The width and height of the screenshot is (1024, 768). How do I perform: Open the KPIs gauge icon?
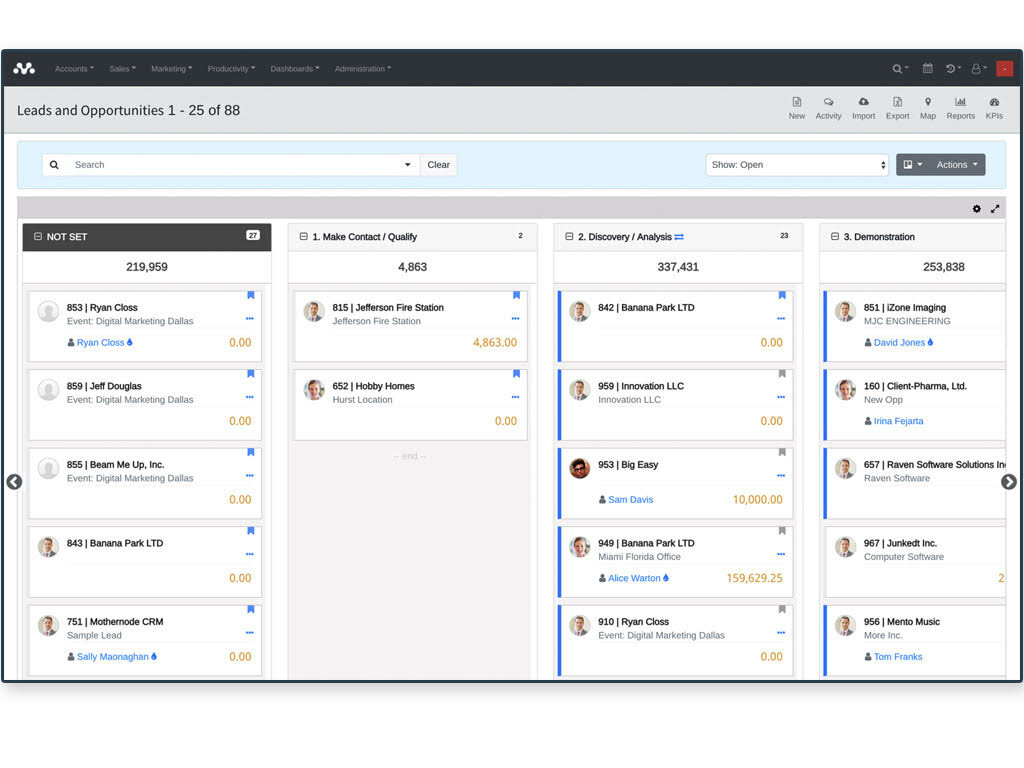tap(994, 103)
